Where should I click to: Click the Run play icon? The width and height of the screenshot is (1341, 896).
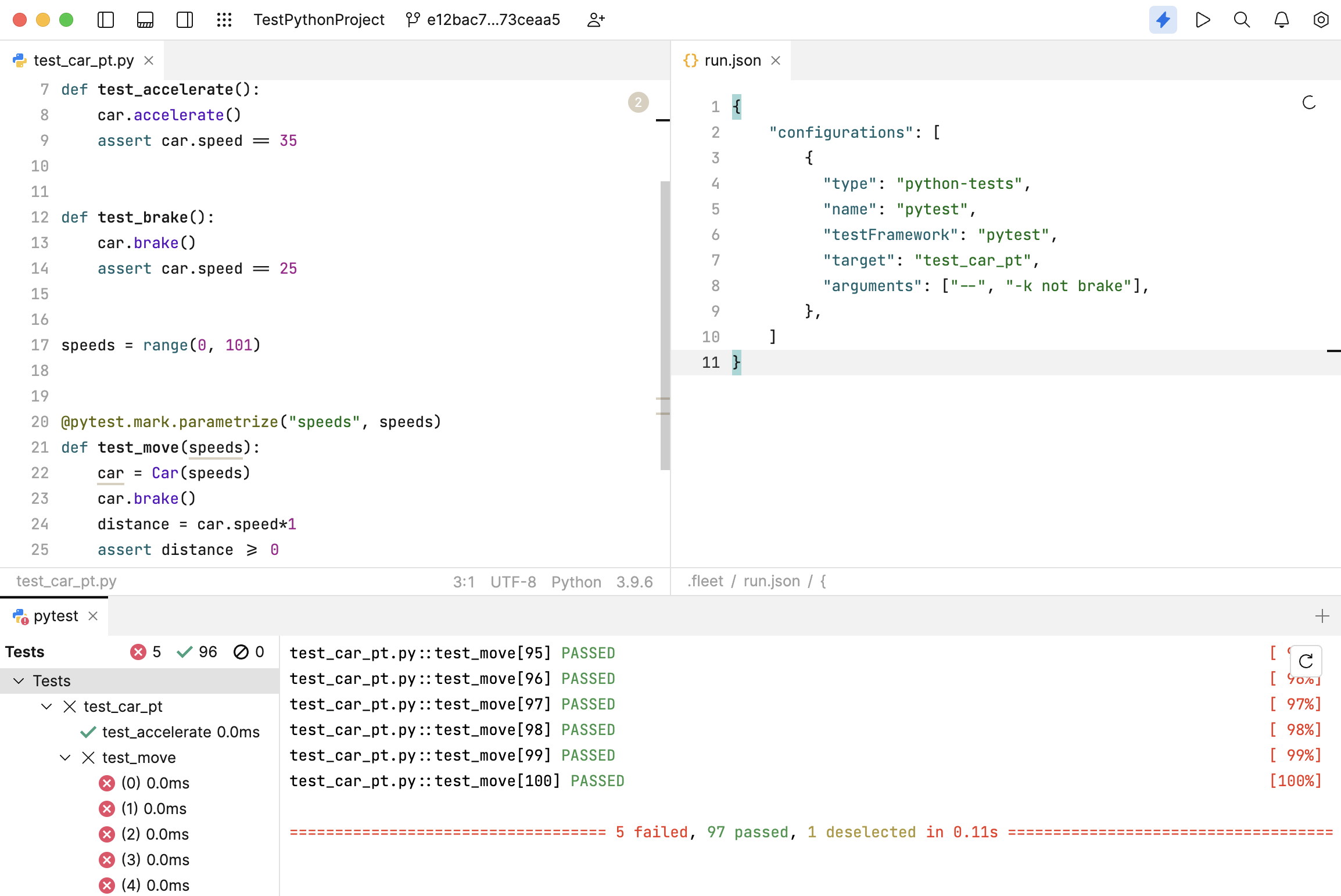(1203, 20)
